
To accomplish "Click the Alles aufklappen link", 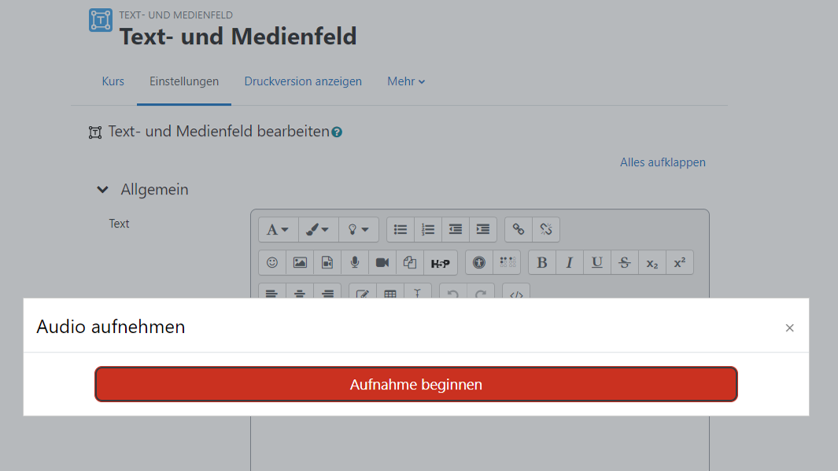I will [662, 163].
